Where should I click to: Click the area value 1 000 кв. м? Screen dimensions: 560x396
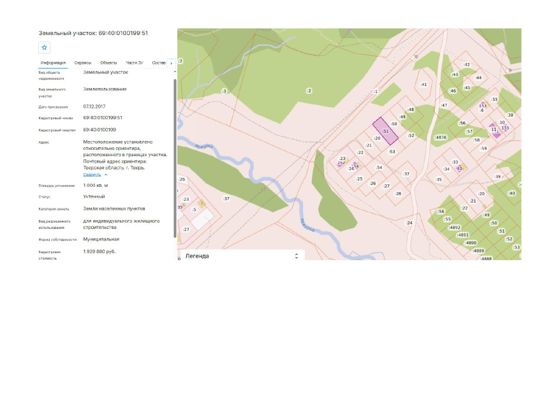pyautogui.click(x=95, y=185)
